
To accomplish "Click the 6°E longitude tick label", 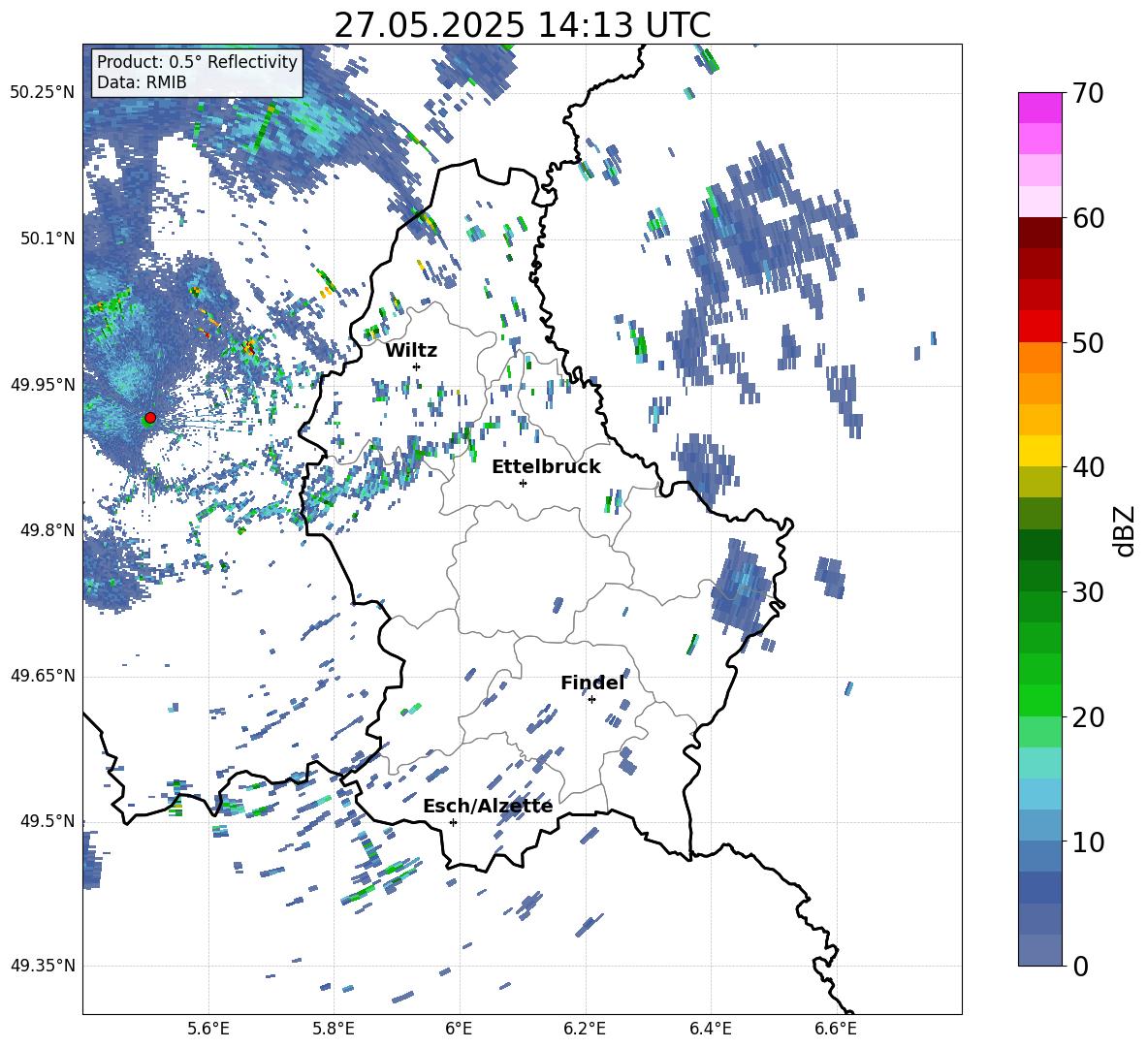I will [459, 1029].
